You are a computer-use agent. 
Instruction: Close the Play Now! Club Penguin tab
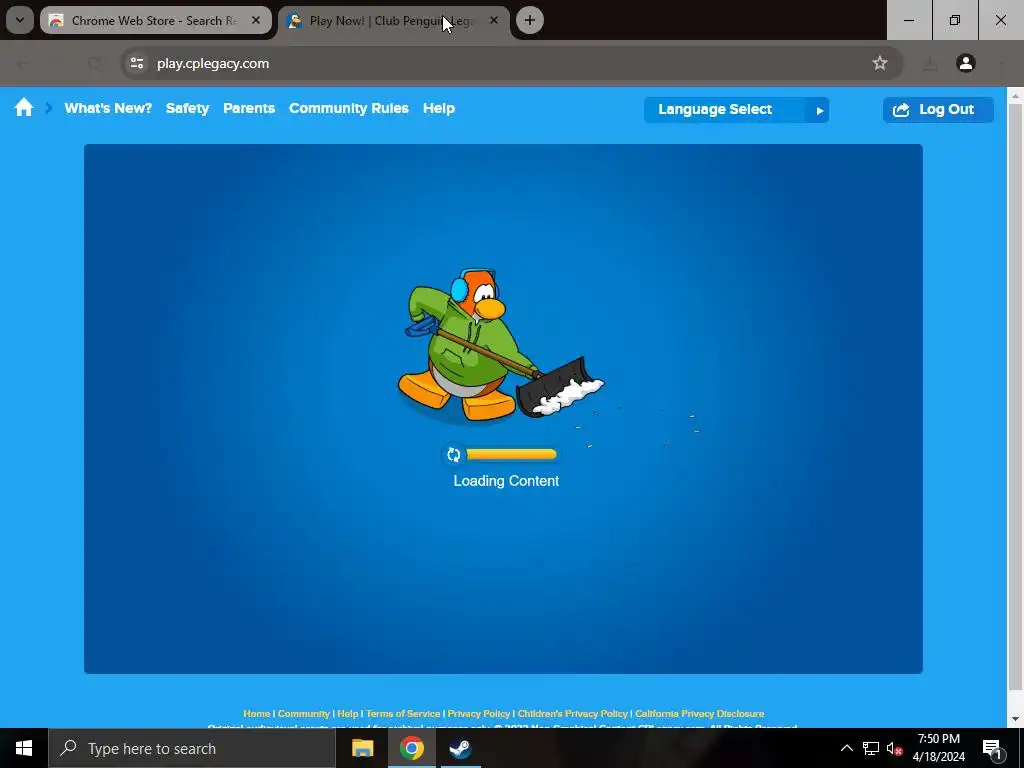(494, 20)
